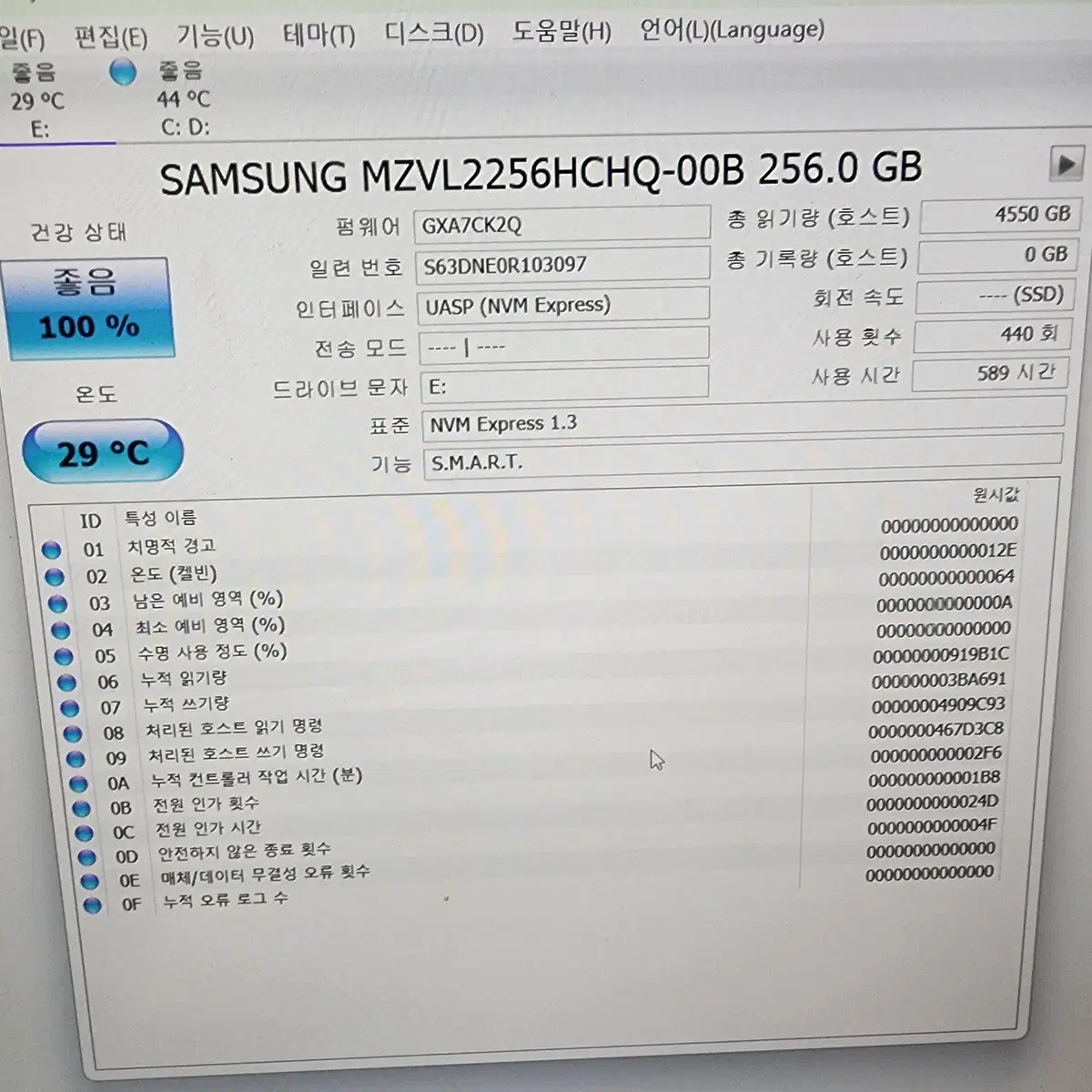Go to the next disk with the arrow button
1092x1092 pixels.
point(1066,165)
